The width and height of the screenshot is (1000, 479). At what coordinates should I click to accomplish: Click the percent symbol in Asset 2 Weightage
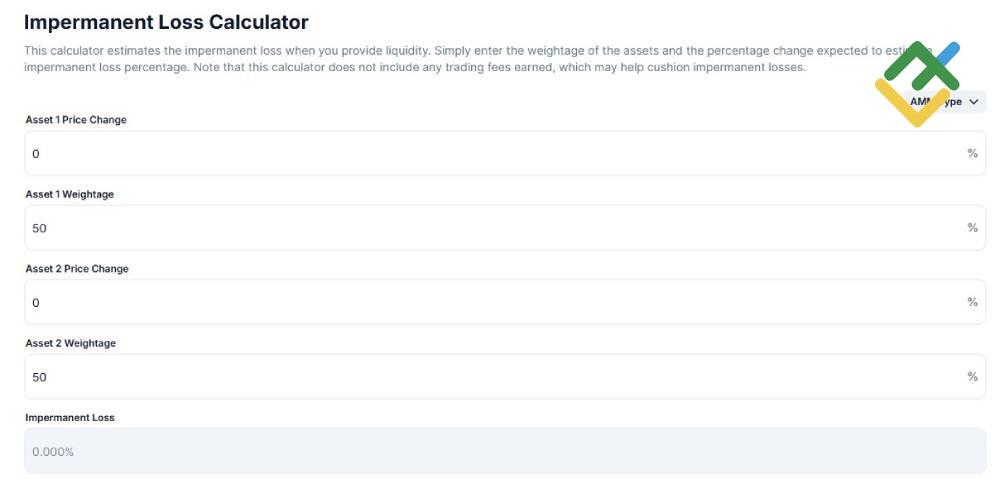coord(972,377)
